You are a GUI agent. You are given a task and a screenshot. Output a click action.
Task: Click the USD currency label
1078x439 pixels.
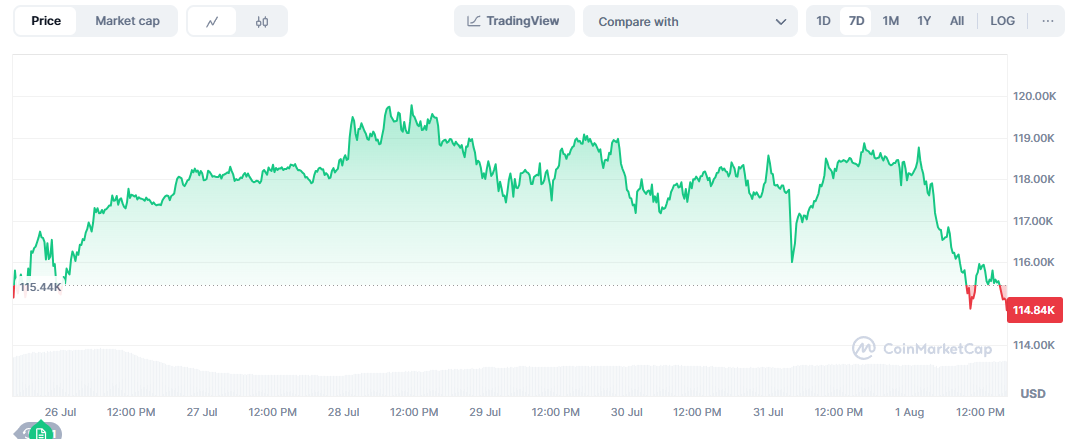(1033, 394)
